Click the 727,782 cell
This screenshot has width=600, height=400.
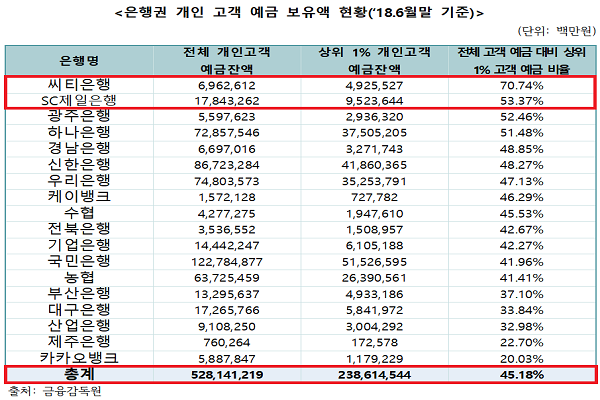375,197
